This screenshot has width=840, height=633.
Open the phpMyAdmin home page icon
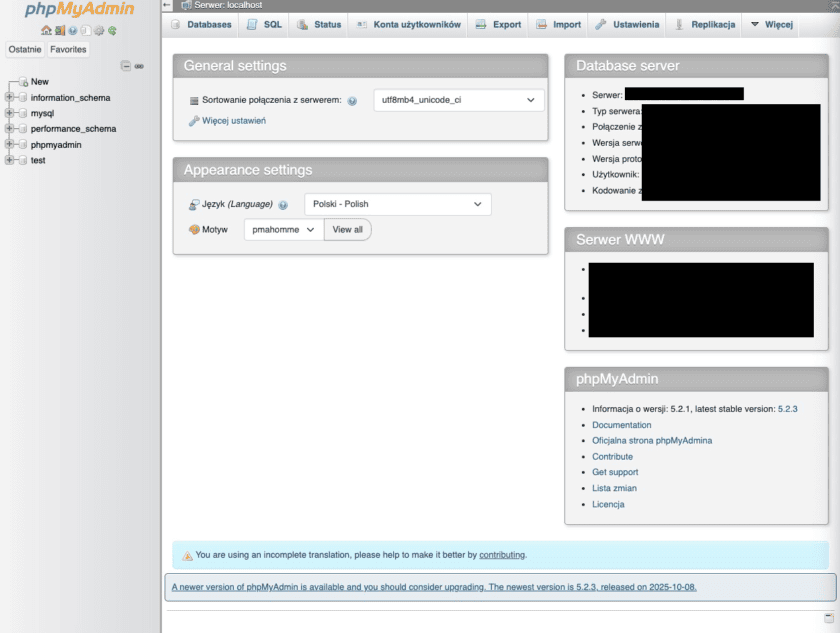(46, 31)
